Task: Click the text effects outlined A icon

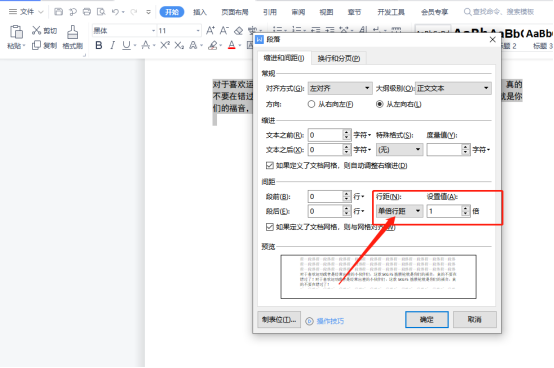Action: click(x=193, y=45)
